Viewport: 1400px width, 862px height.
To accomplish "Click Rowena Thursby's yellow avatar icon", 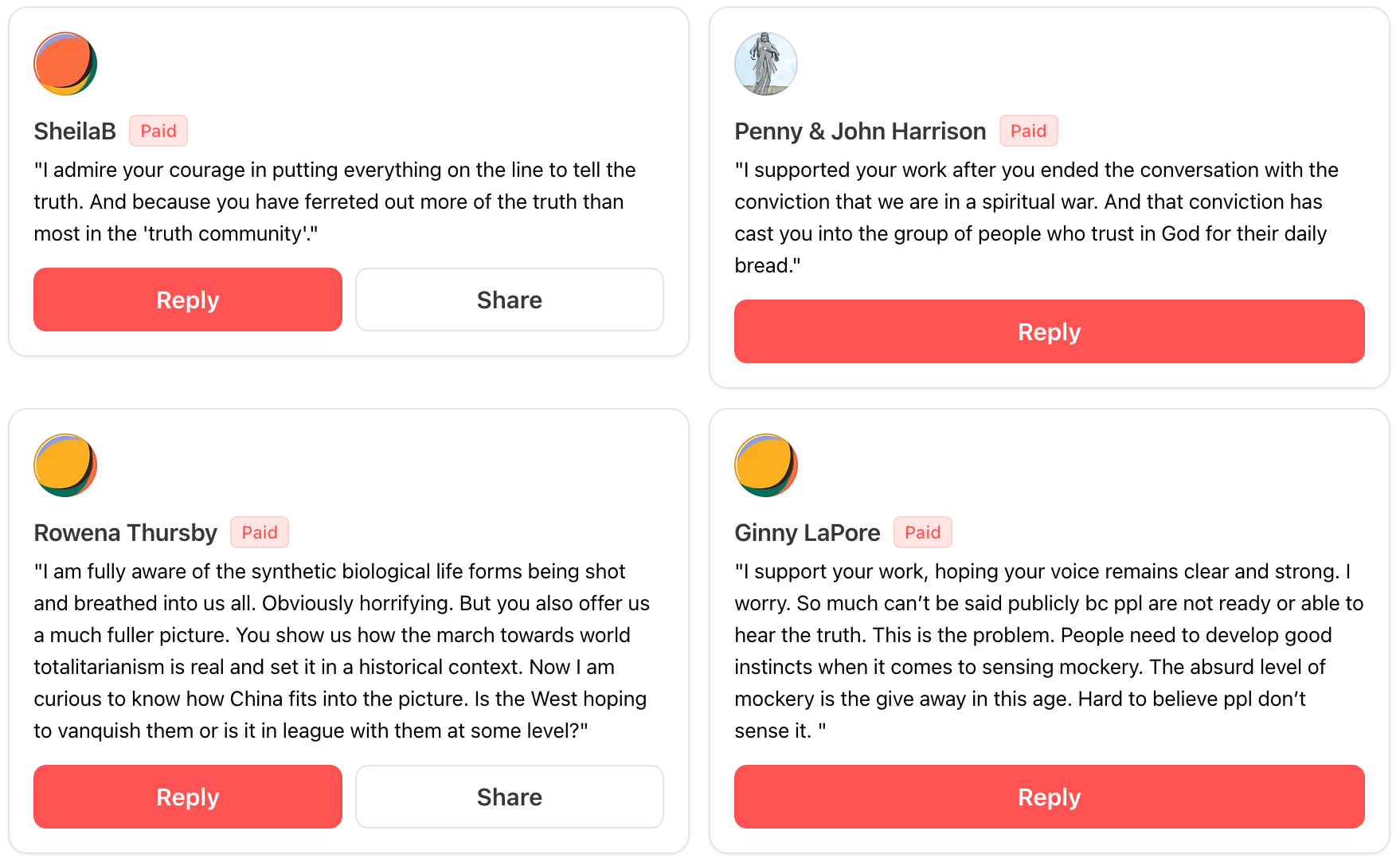I will (x=65, y=465).
